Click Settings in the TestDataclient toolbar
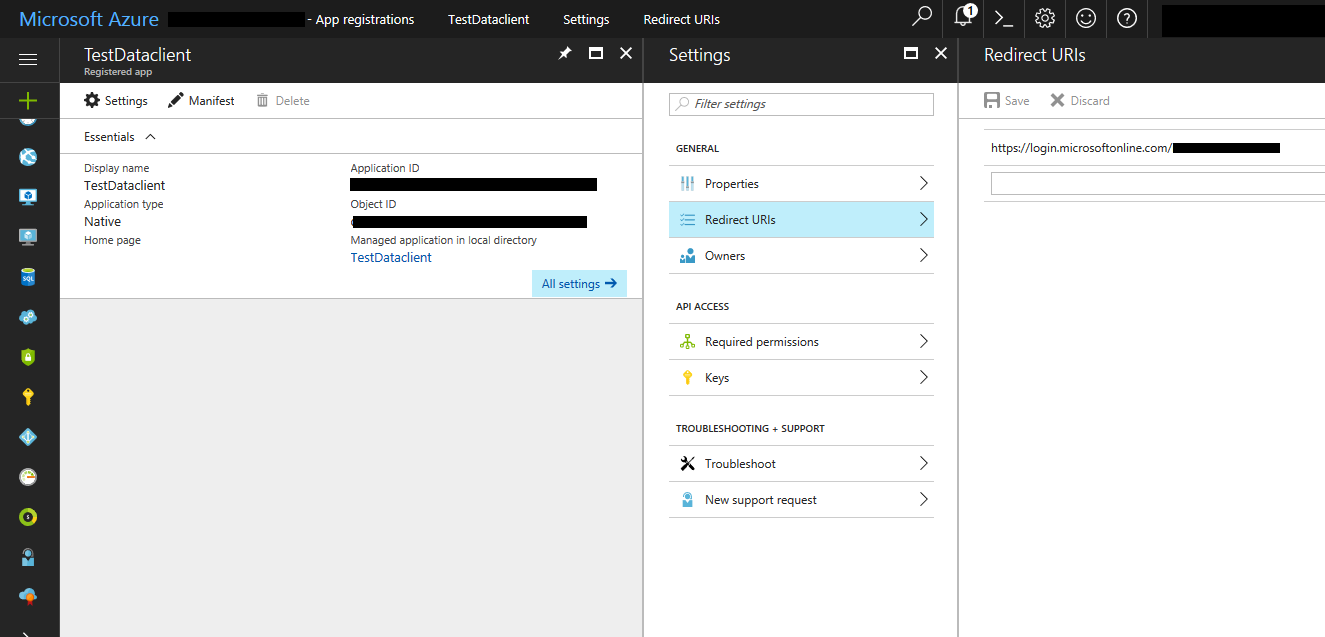The height and width of the screenshot is (637, 1325). 116,100
